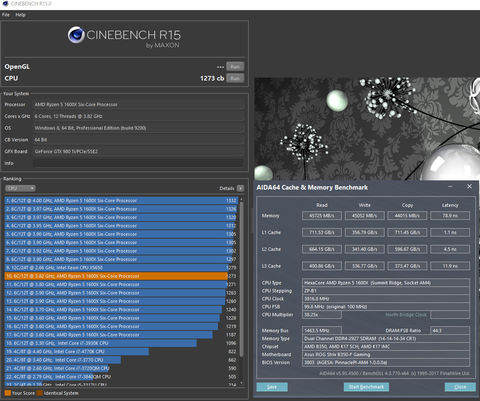480x401 pixels.
Task: Click the Cinebench R15 sphere logo
Action: point(76,35)
